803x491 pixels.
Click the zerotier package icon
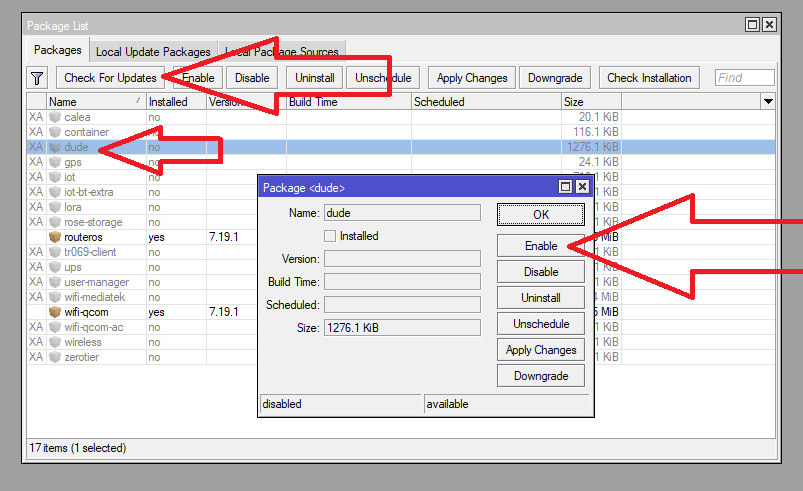pyautogui.click(x=55, y=357)
